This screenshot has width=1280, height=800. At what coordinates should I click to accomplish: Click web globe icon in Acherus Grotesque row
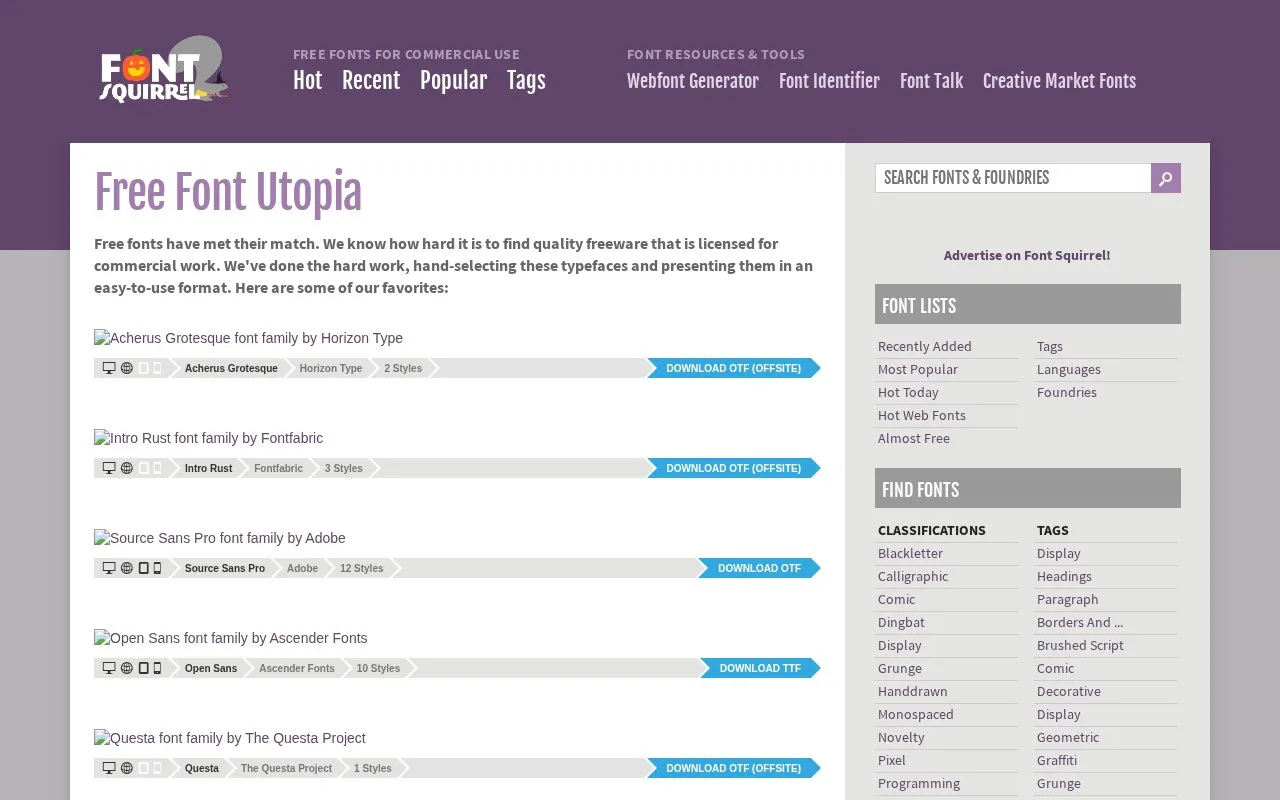click(x=127, y=368)
